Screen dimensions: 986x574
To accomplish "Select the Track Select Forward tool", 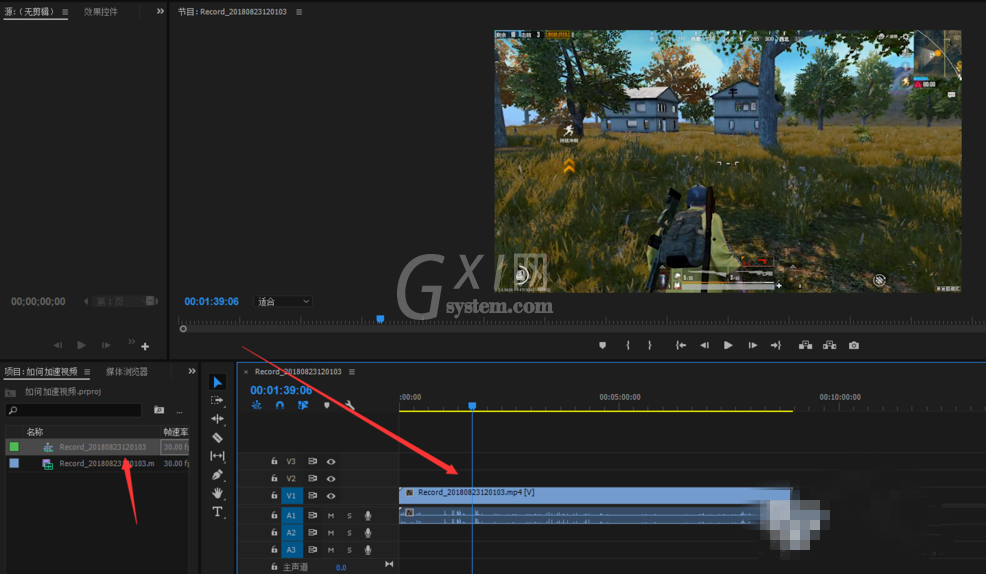I will [x=217, y=400].
